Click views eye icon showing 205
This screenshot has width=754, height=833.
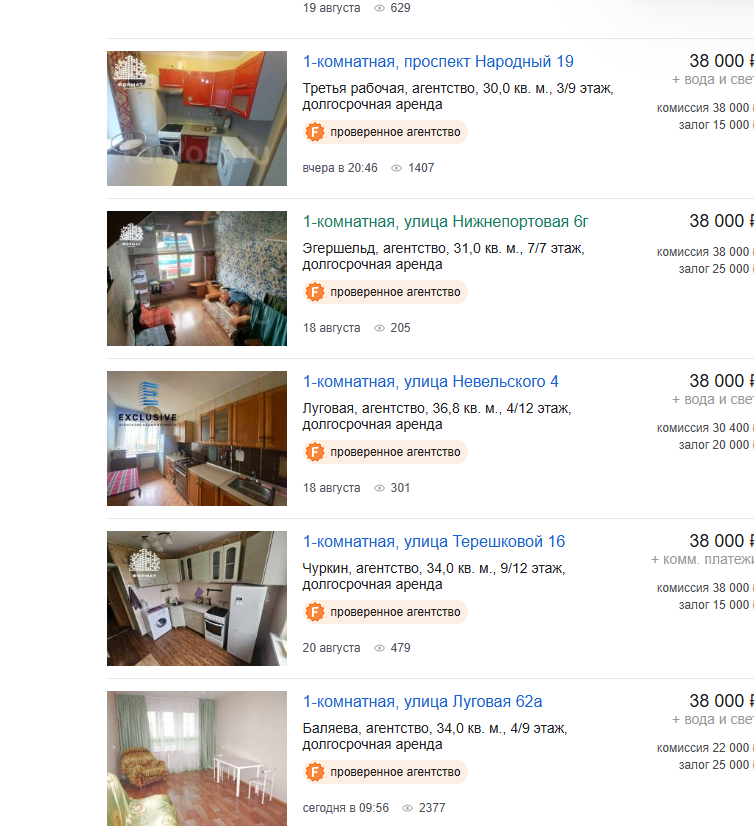point(379,328)
